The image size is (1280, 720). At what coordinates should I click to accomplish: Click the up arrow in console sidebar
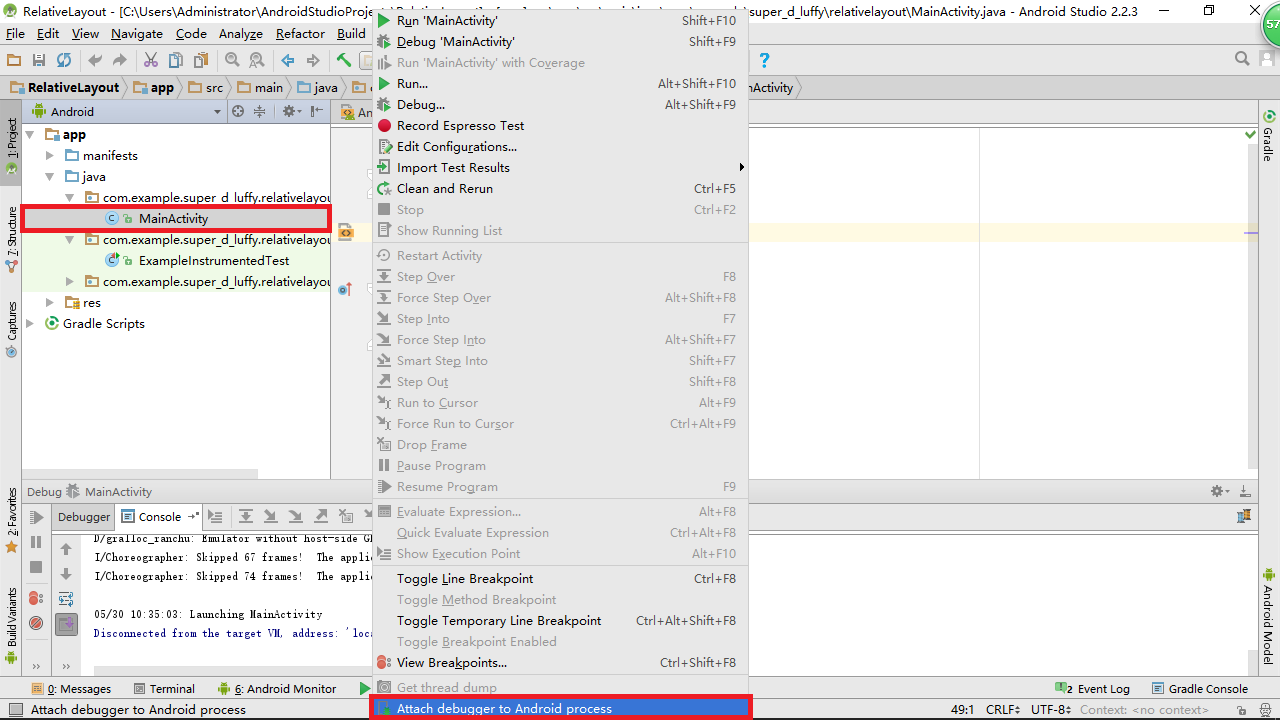[x=66, y=549]
